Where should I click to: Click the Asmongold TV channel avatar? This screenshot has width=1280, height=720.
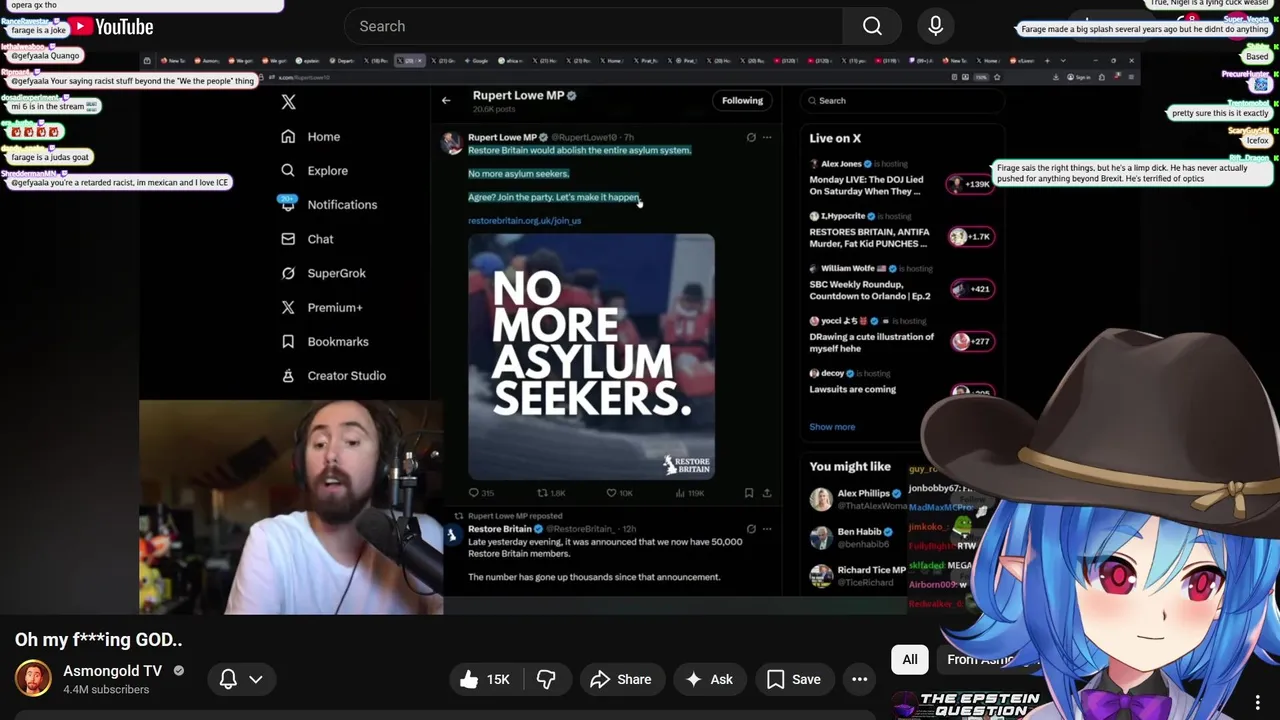click(33, 678)
